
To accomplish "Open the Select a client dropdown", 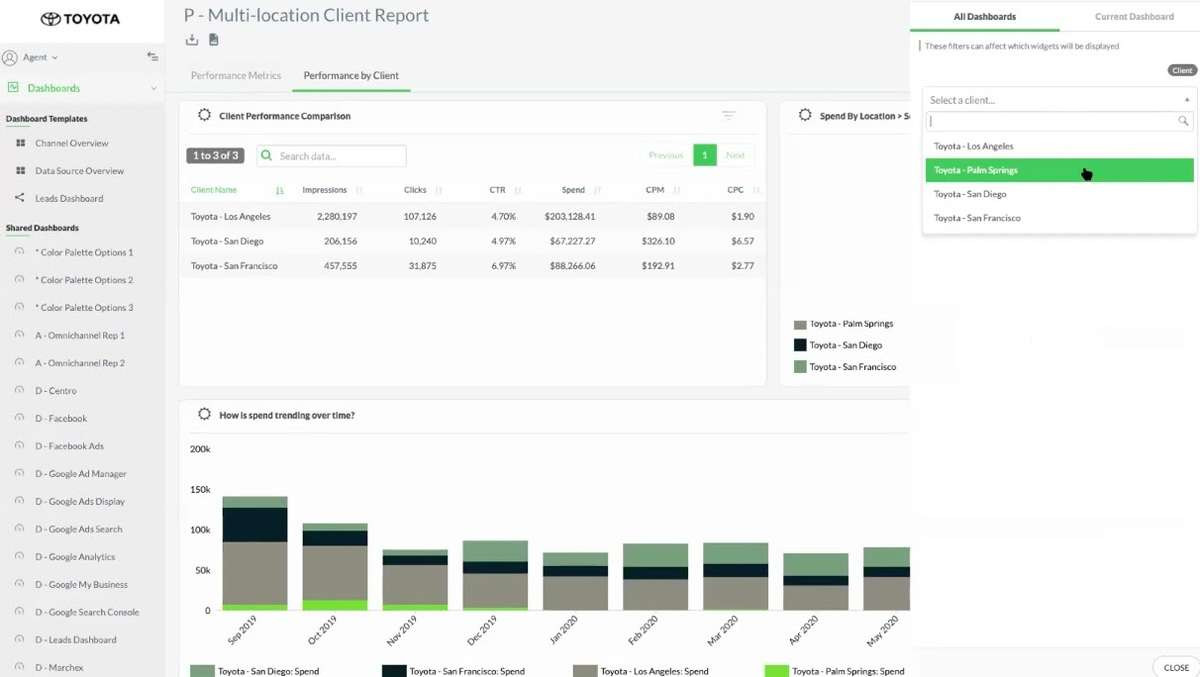I will tap(1058, 100).
